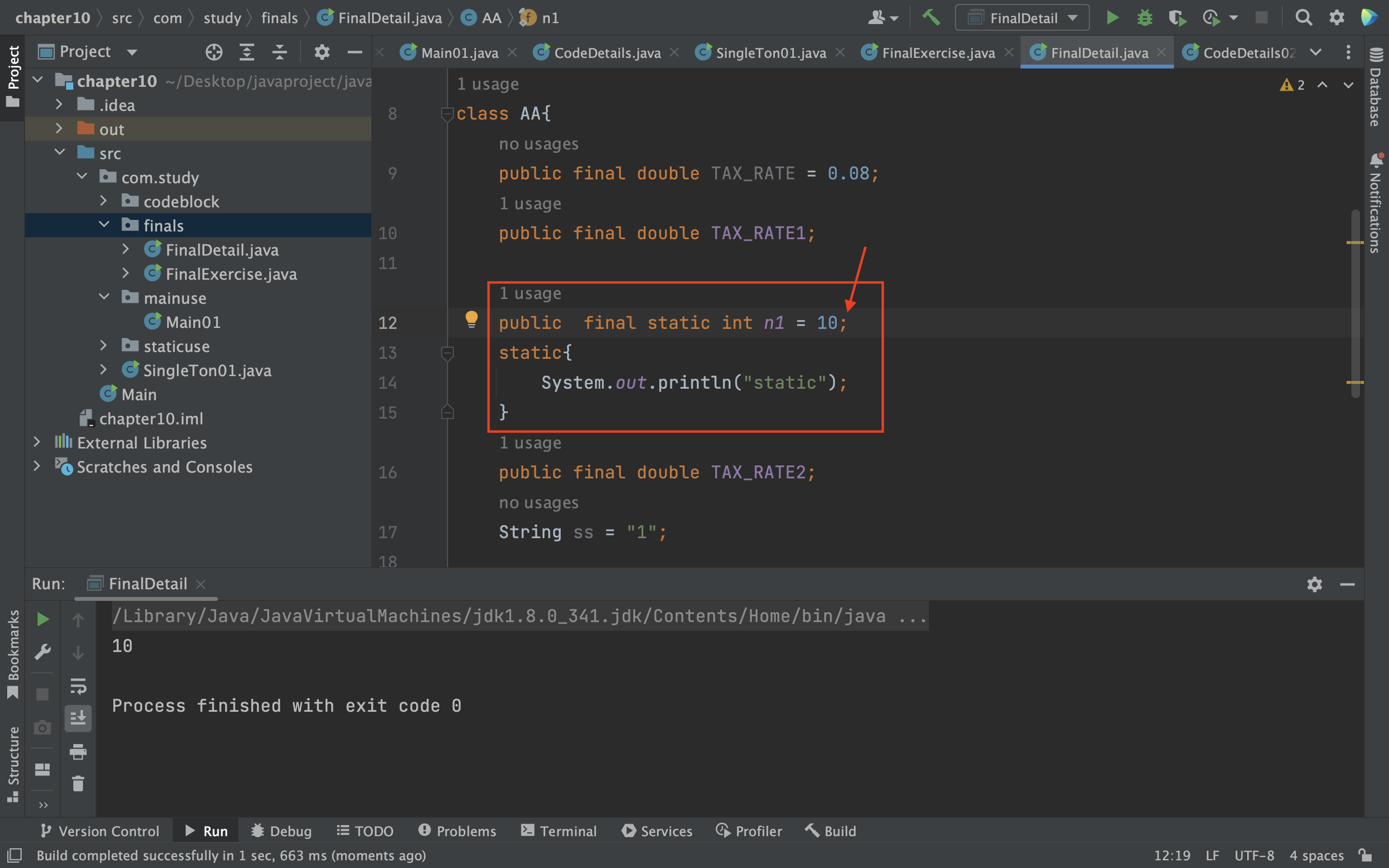Click the editor vertical scrollbar thumb
This screenshot has height=868, width=1389.
1355,304
